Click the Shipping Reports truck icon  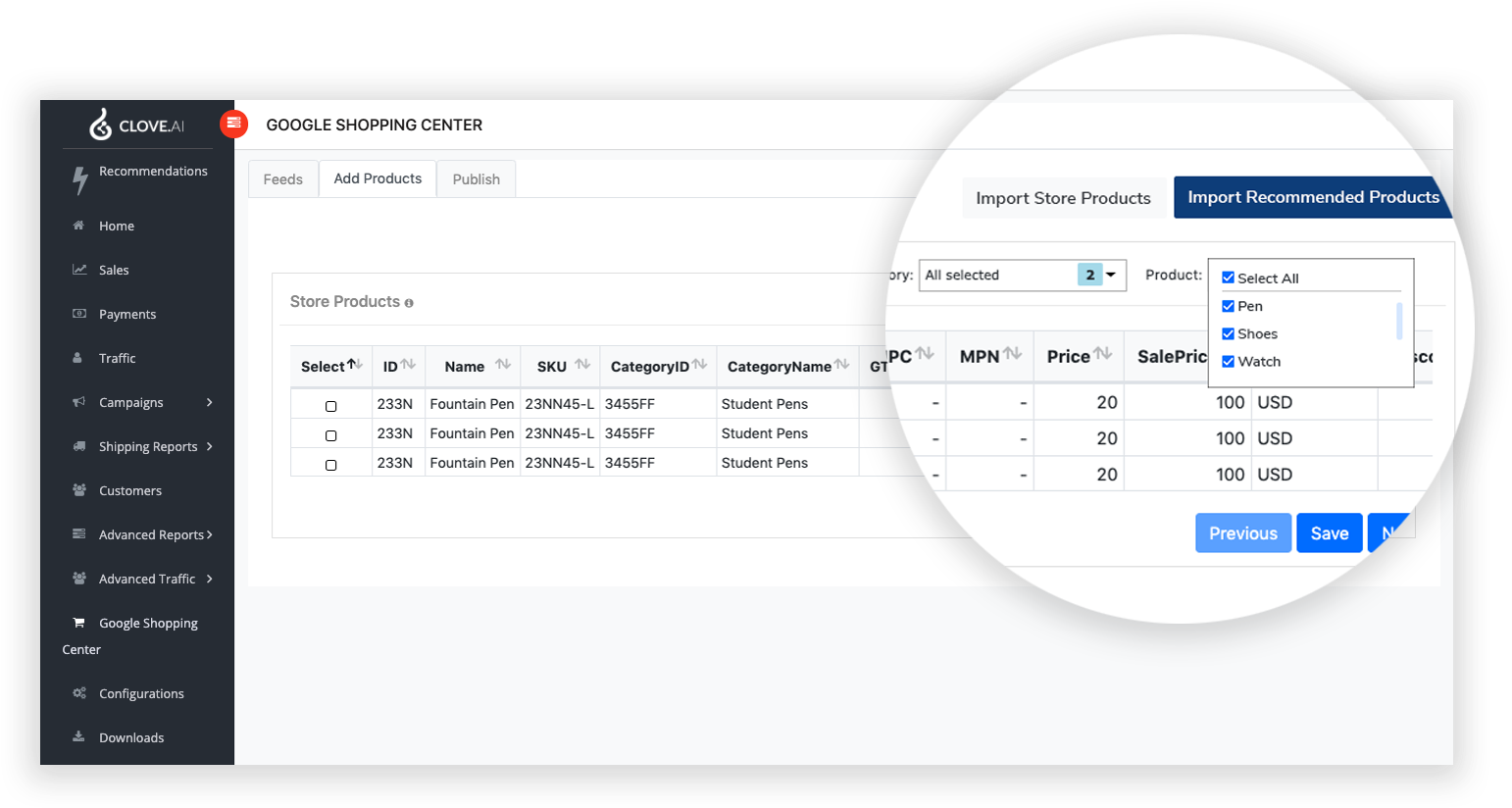(x=79, y=446)
